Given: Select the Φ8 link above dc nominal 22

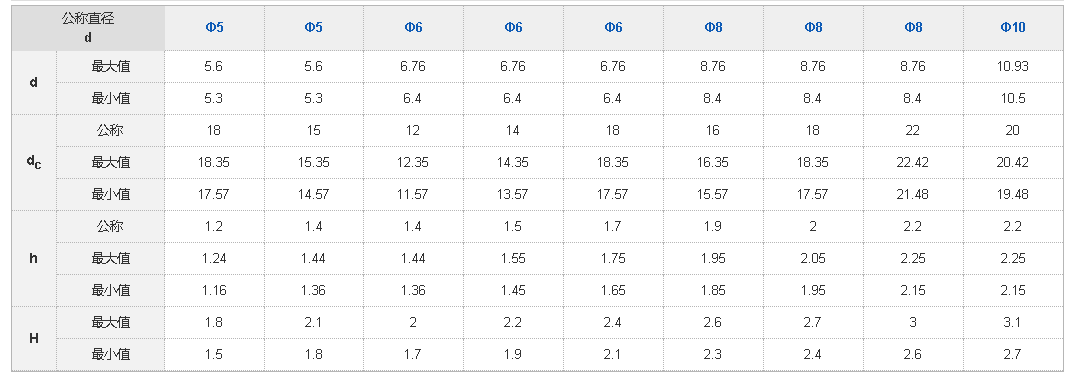Looking at the screenshot, I should pyautogui.click(x=913, y=27).
